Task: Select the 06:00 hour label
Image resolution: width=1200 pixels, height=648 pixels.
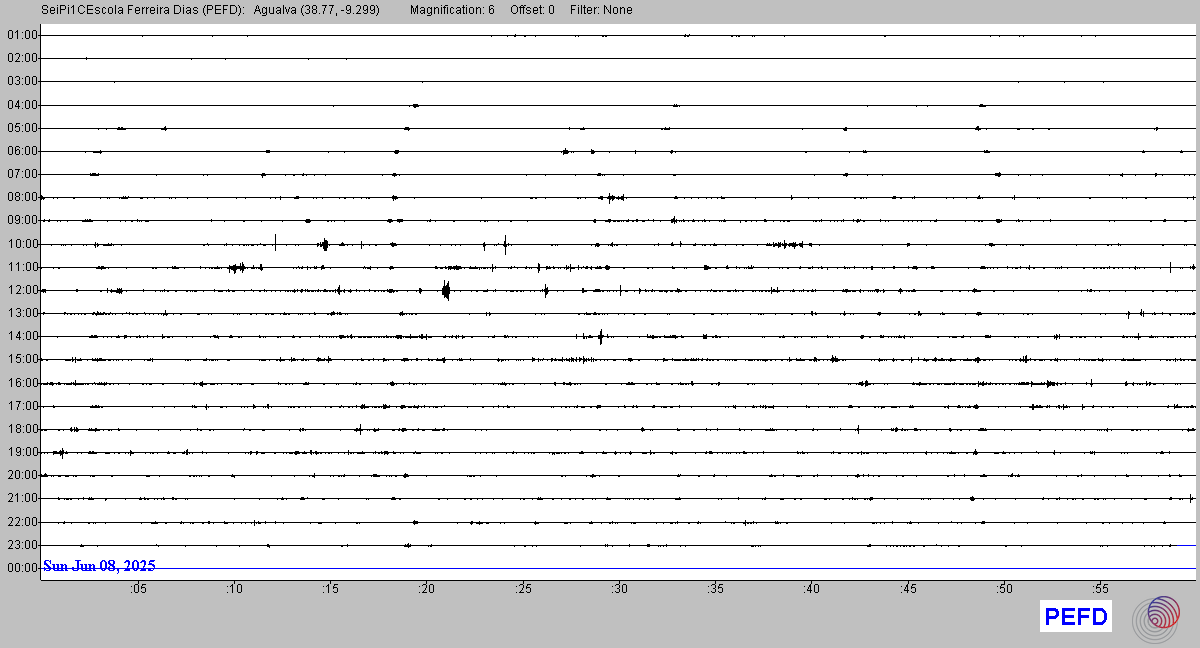Action: pos(22,151)
